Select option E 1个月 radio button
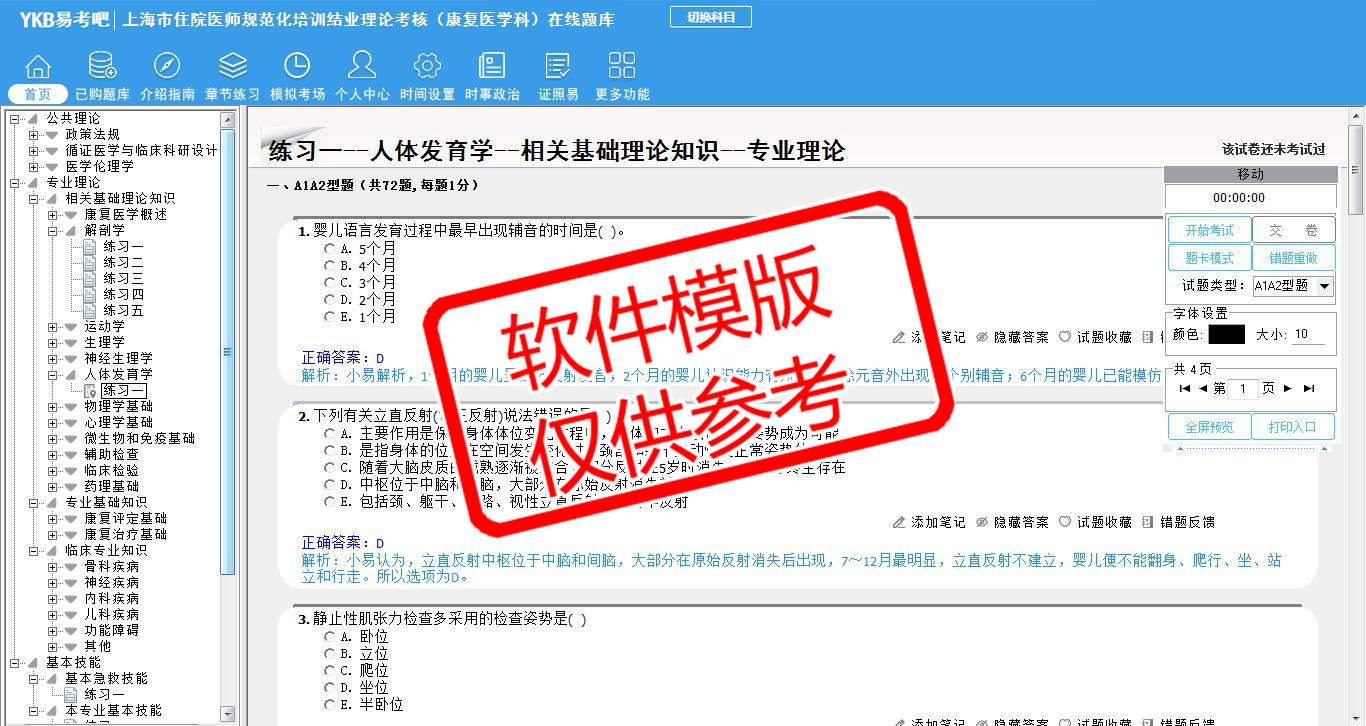 (x=329, y=317)
